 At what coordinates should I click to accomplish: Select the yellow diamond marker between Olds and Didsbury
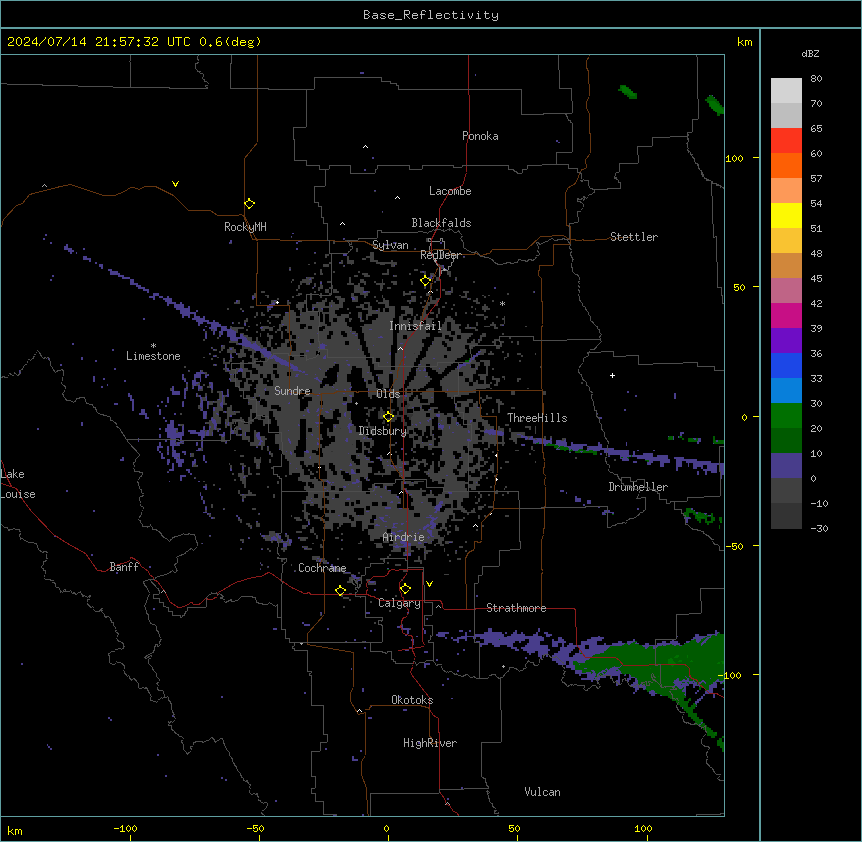tap(389, 417)
